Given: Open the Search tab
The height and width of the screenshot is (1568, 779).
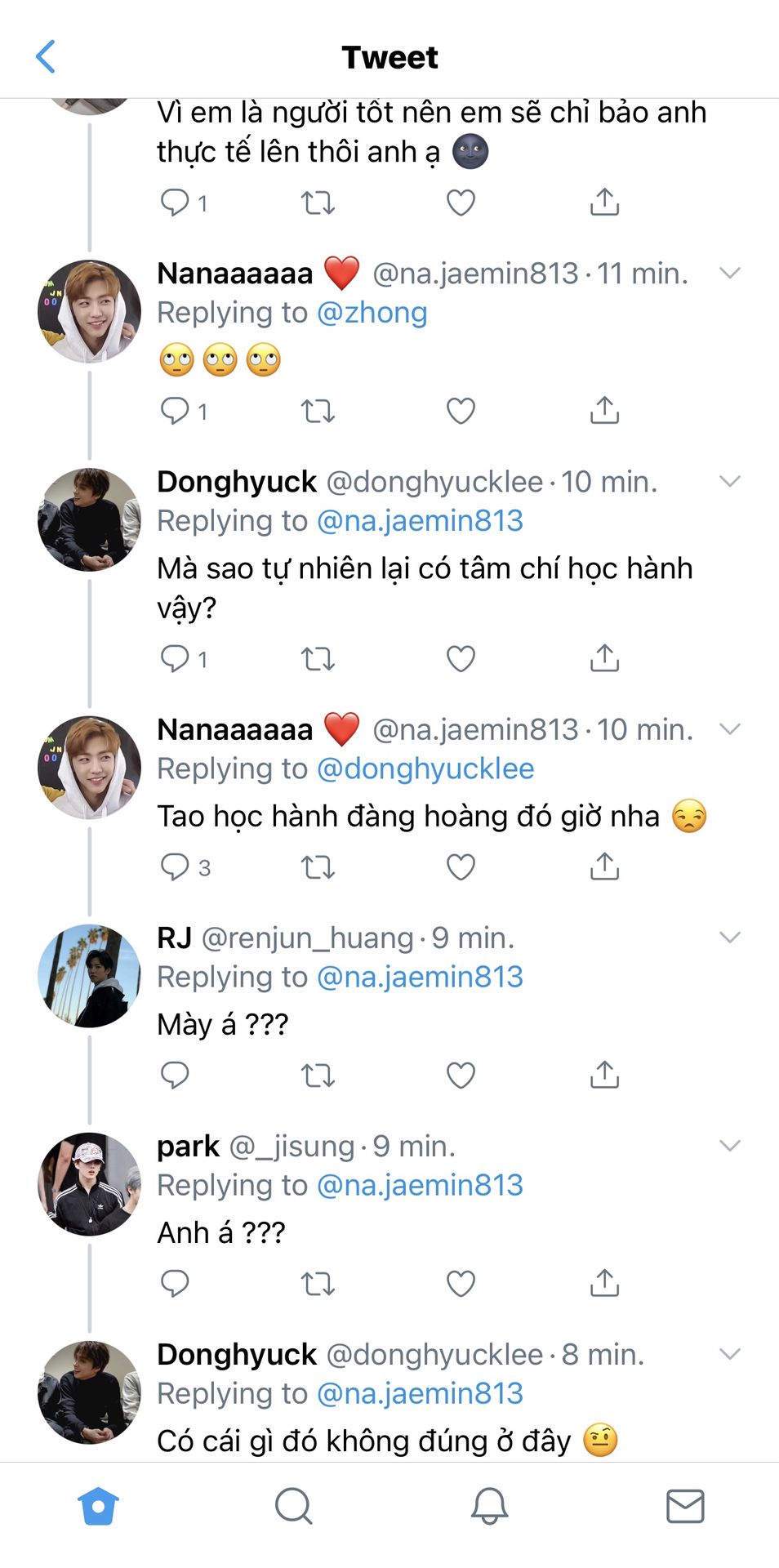Looking at the screenshot, I should coord(293,1505).
